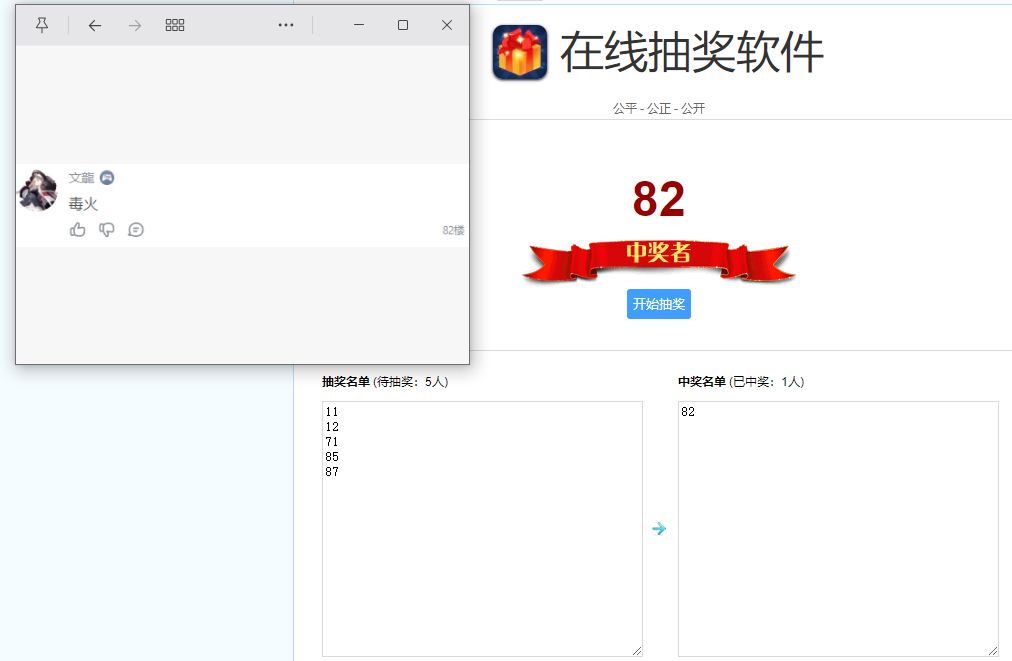Maximize the comment window
1012x661 pixels.
403,25
